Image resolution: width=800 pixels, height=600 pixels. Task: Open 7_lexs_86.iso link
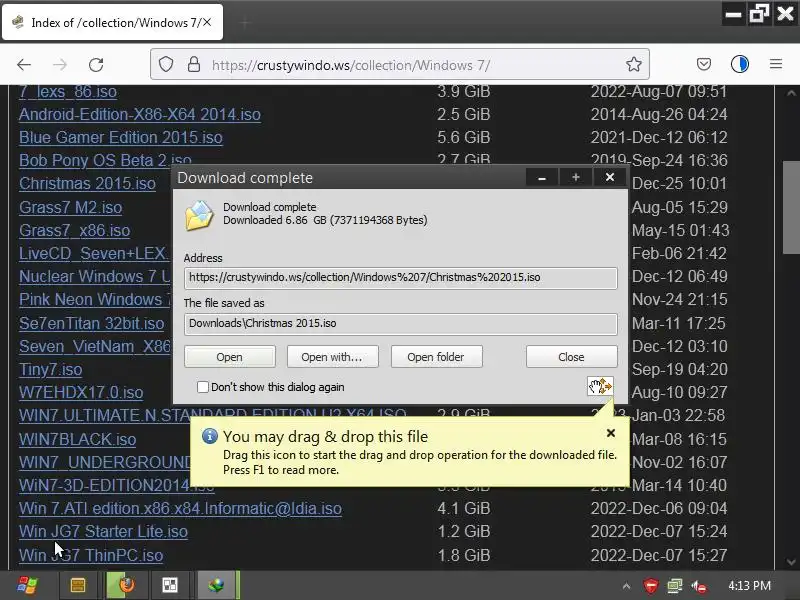point(68,92)
